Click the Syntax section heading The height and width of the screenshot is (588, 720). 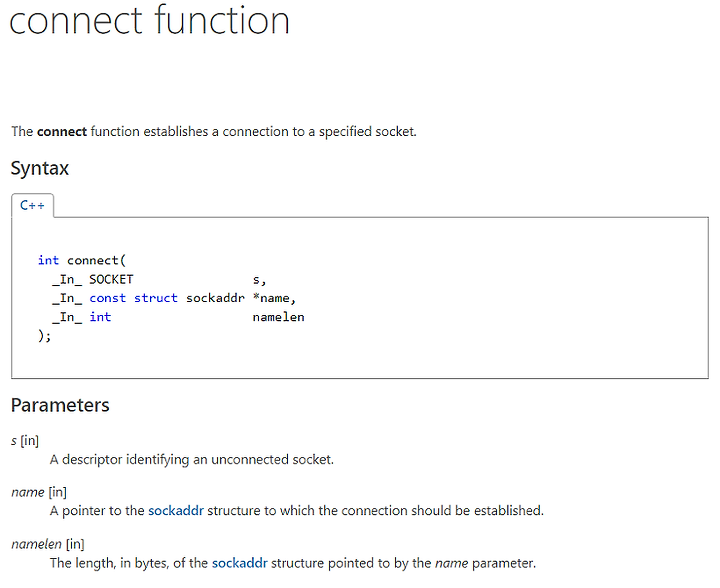(x=39, y=168)
